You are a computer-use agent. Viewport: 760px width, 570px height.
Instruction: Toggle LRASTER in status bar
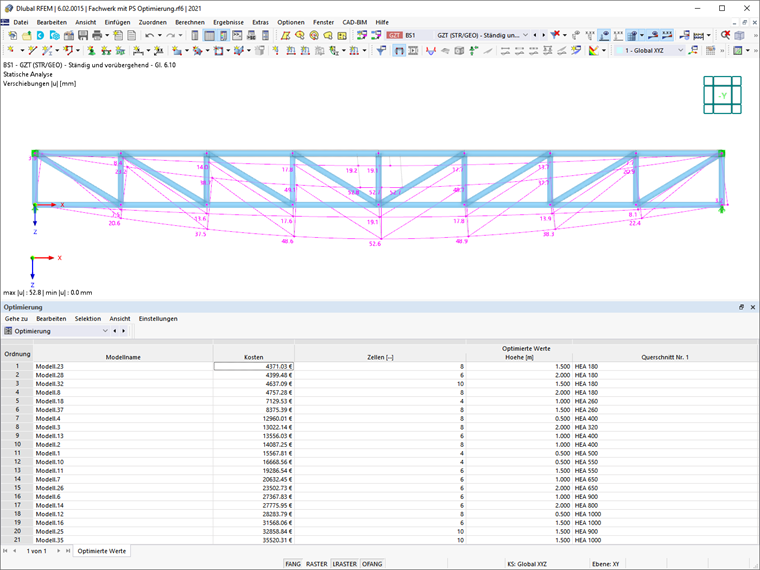coord(345,564)
